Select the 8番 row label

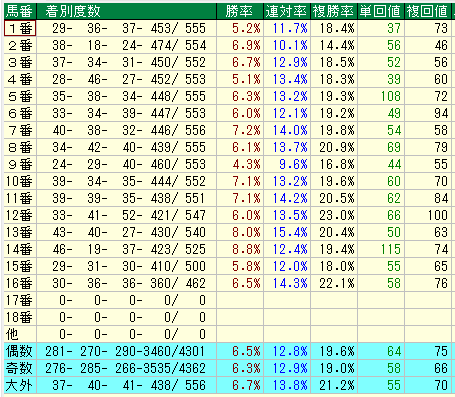pos(20,147)
